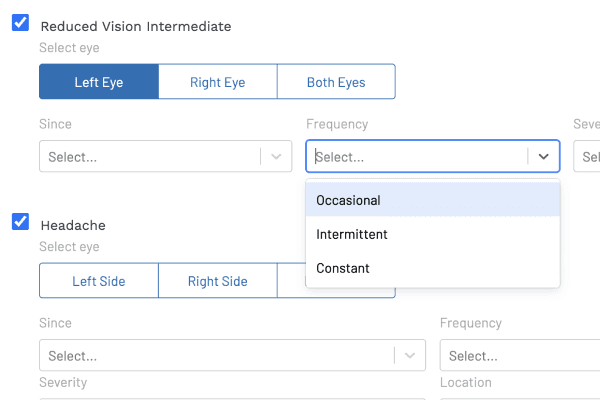This screenshot has height=400, width=600.
Task: Open the Headache Frequency dropdown
Action: (x=520, y=356)
